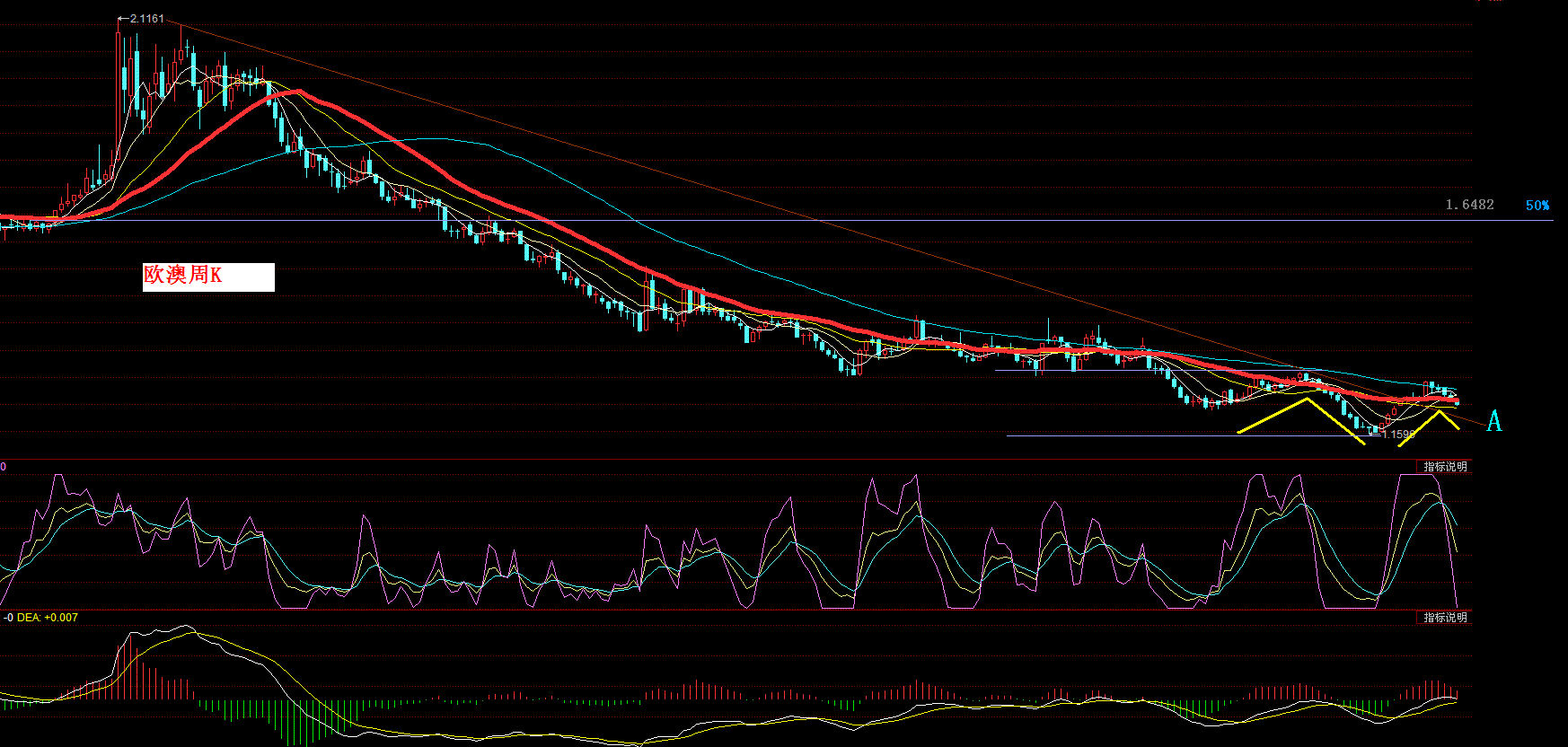Click the deepest green MACD histogram bars
This screenshot has height=747, width=1568.
pyautogui.click(x=290, y=723)
